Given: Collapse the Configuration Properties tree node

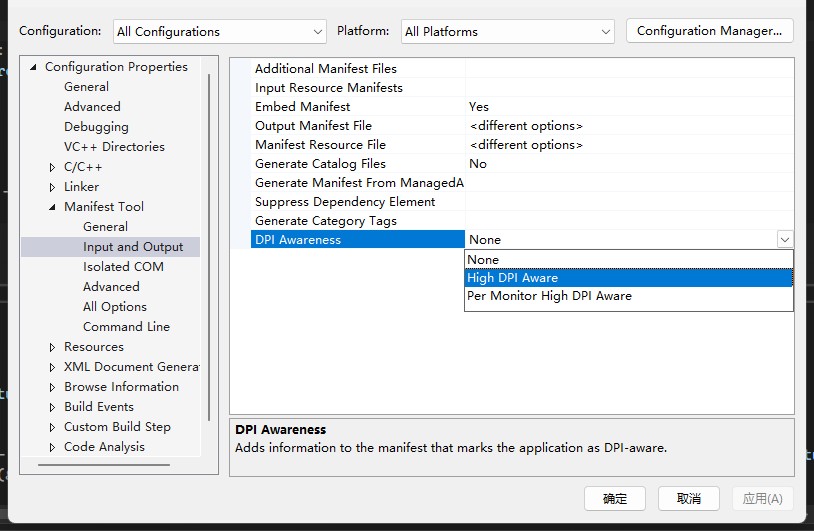Looking at the screenshot, I should tap(34, 67).
